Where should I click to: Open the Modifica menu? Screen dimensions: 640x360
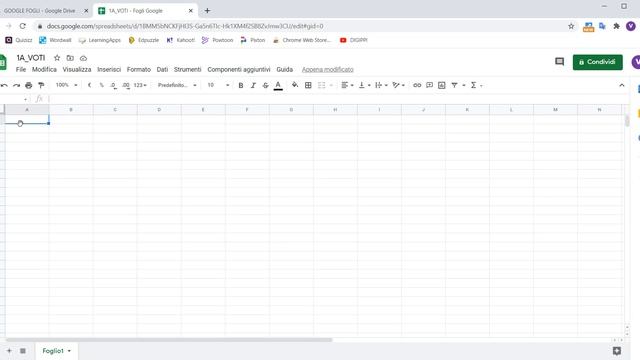tap(44, 70)
